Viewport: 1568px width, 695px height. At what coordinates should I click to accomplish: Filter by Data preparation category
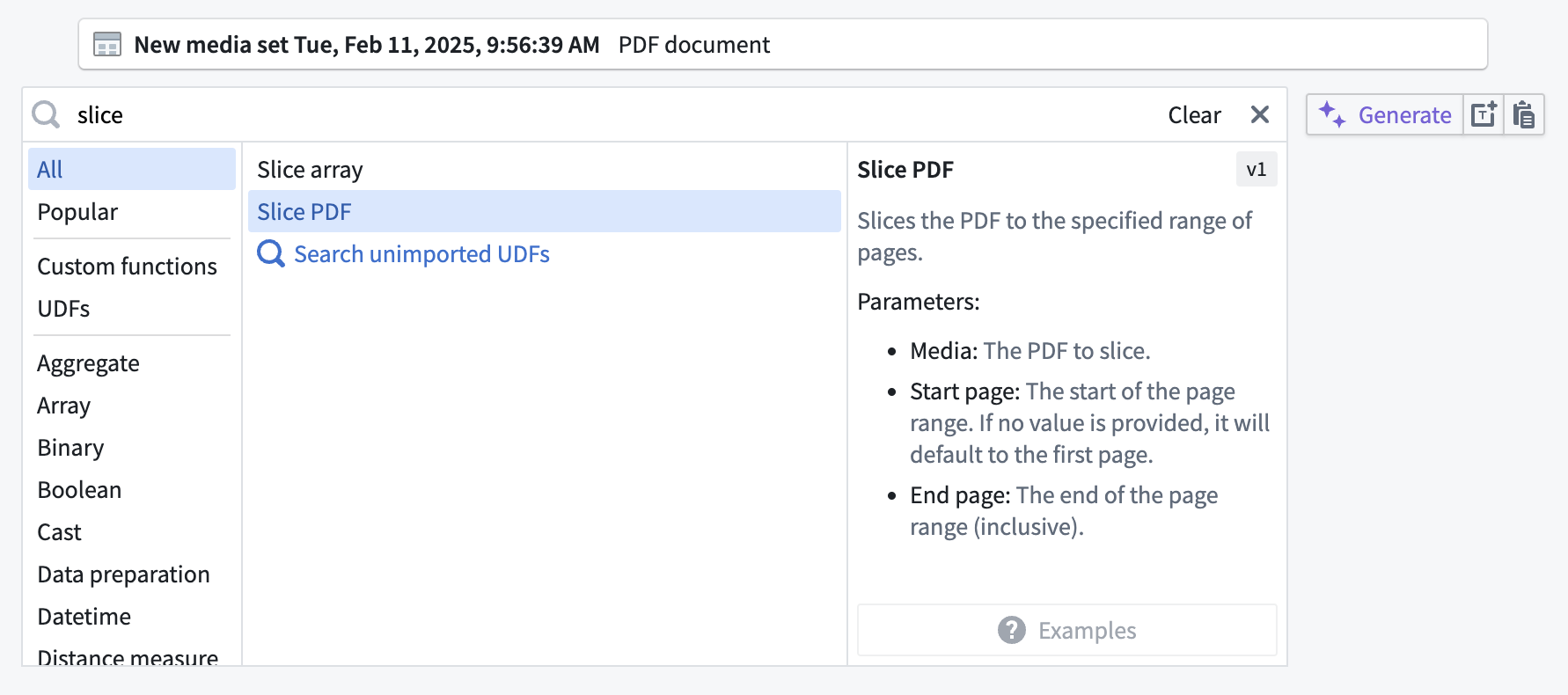(x=123, y=574)
